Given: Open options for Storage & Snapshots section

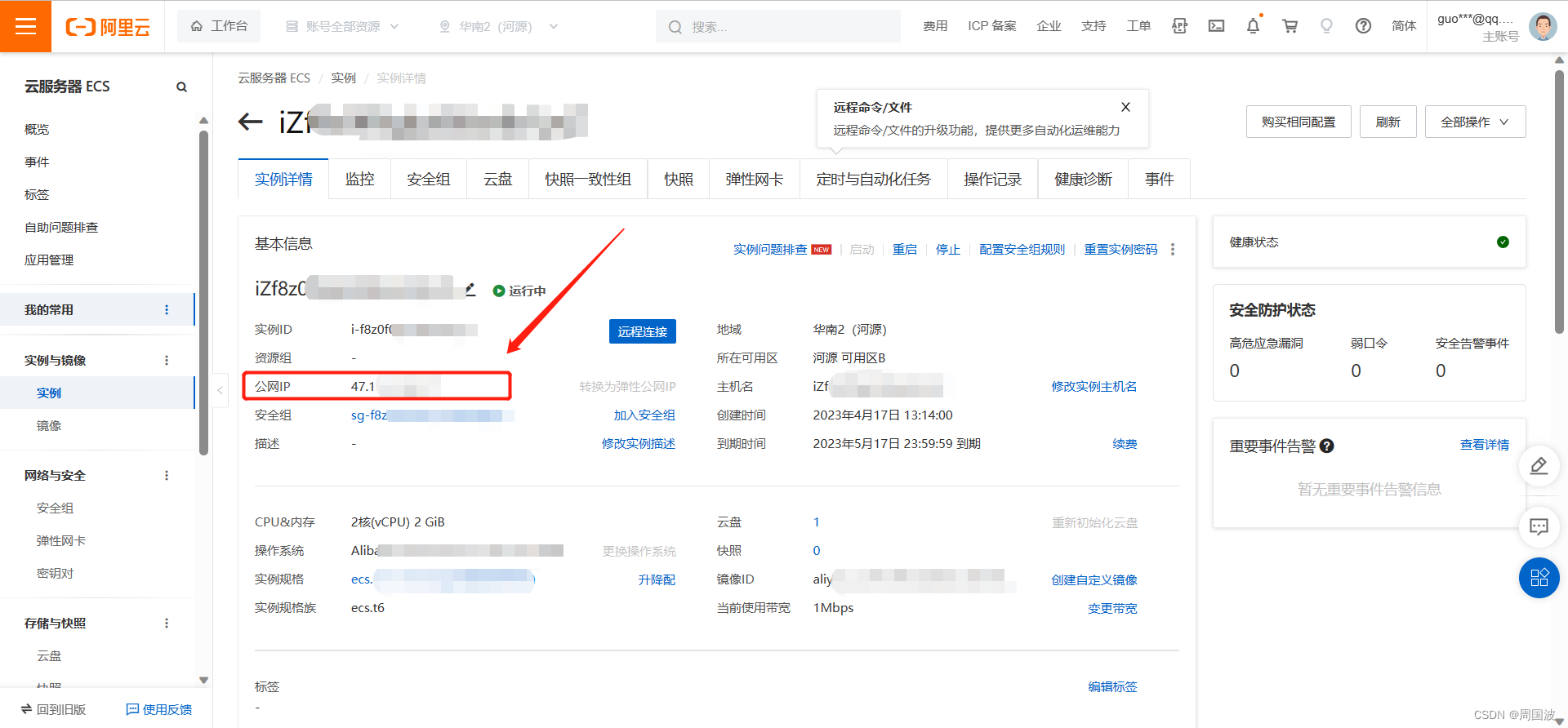Looking at the screenshot, I should (x=167, y=623).
